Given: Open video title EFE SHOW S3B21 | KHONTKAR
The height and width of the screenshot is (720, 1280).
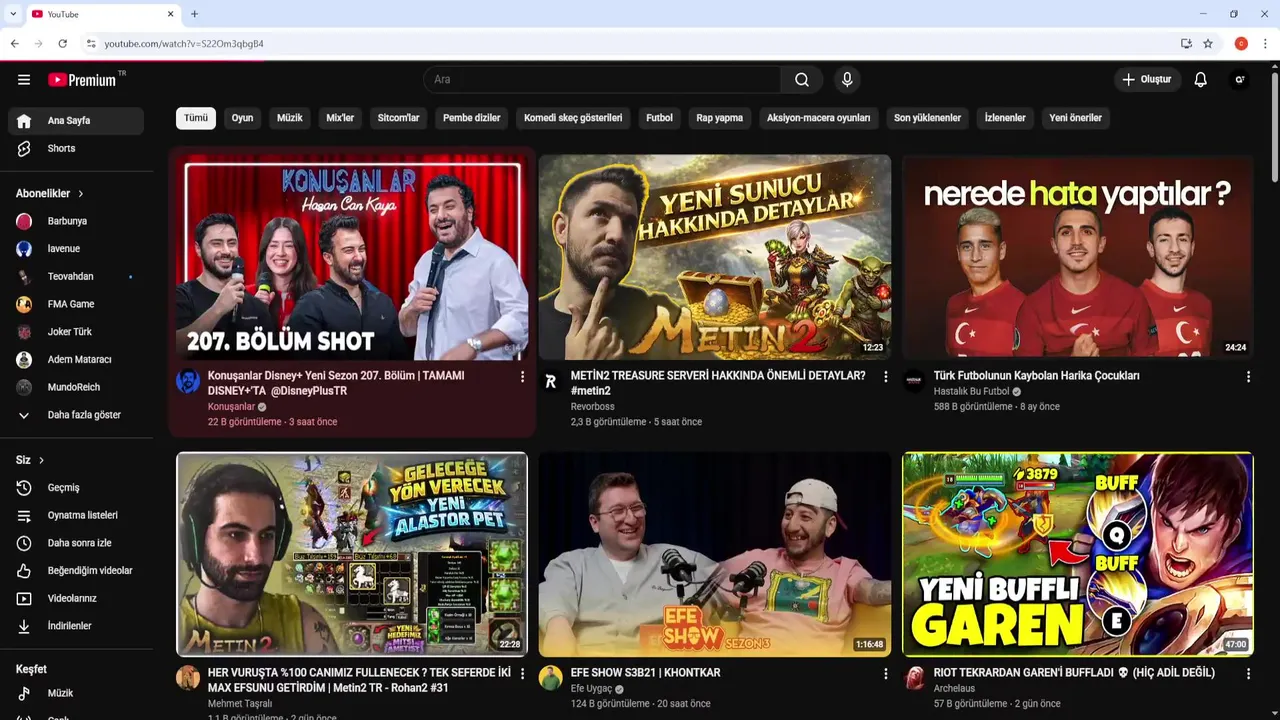Looking at the screenshot, I should click(x=646, y=673).
